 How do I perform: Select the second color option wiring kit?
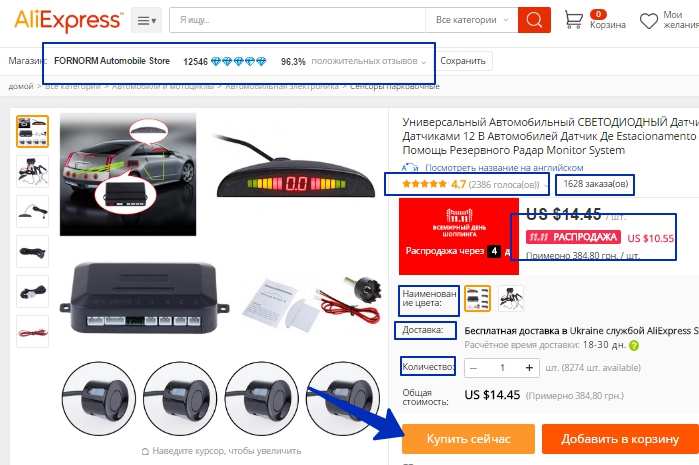coord(510,298)
